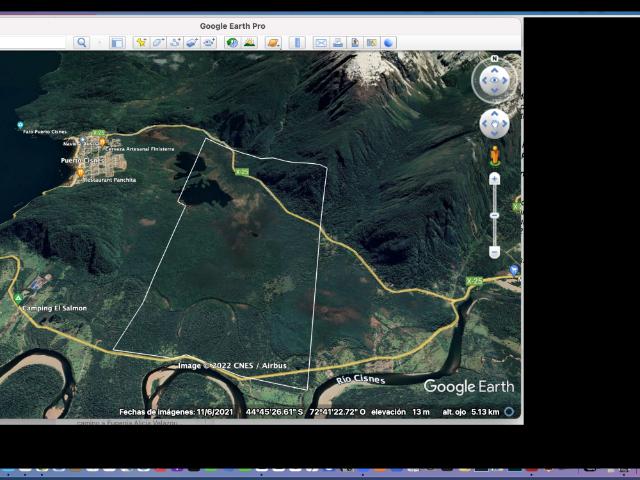The width and height of the screenshot is (640, 480).
Task: Click the alt. ojo 5.13 km readout
Action: (471, 412)
